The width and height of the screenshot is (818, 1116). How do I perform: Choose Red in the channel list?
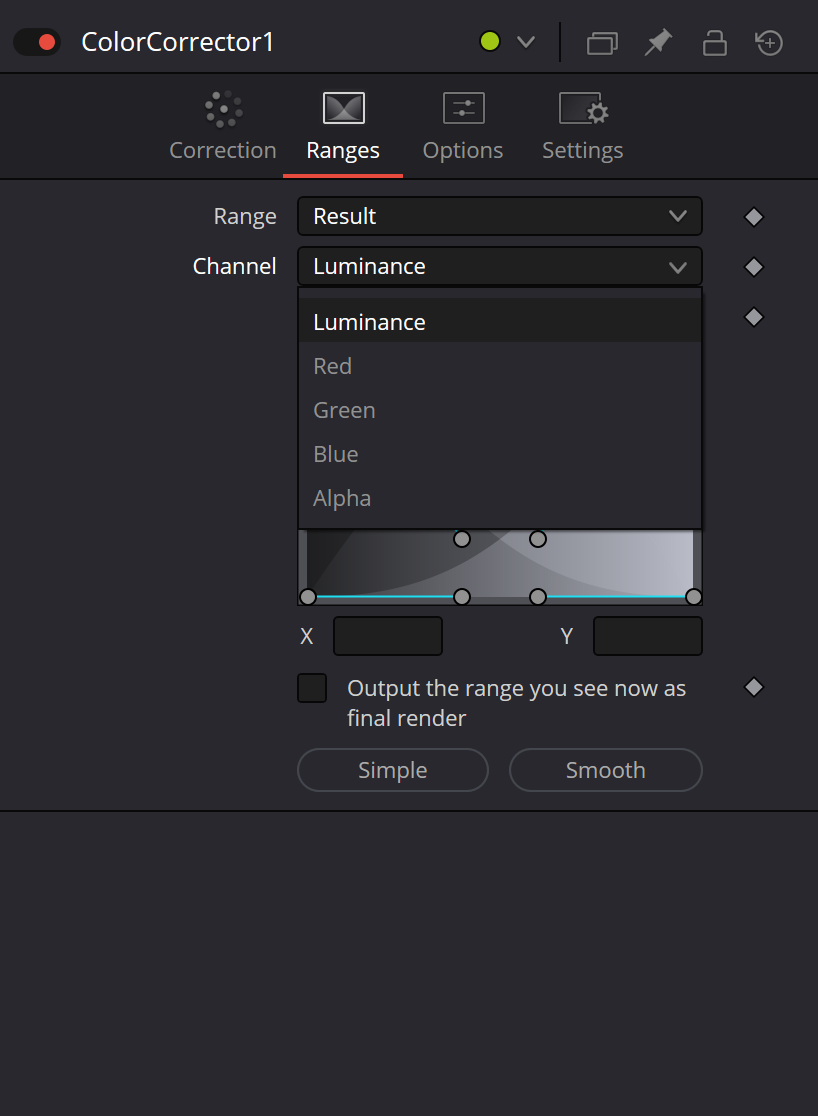[x=500, y=366]
